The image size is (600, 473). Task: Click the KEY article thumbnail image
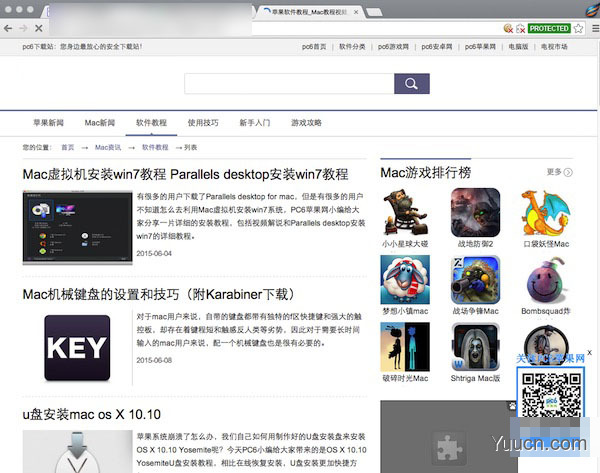(77, 348)
